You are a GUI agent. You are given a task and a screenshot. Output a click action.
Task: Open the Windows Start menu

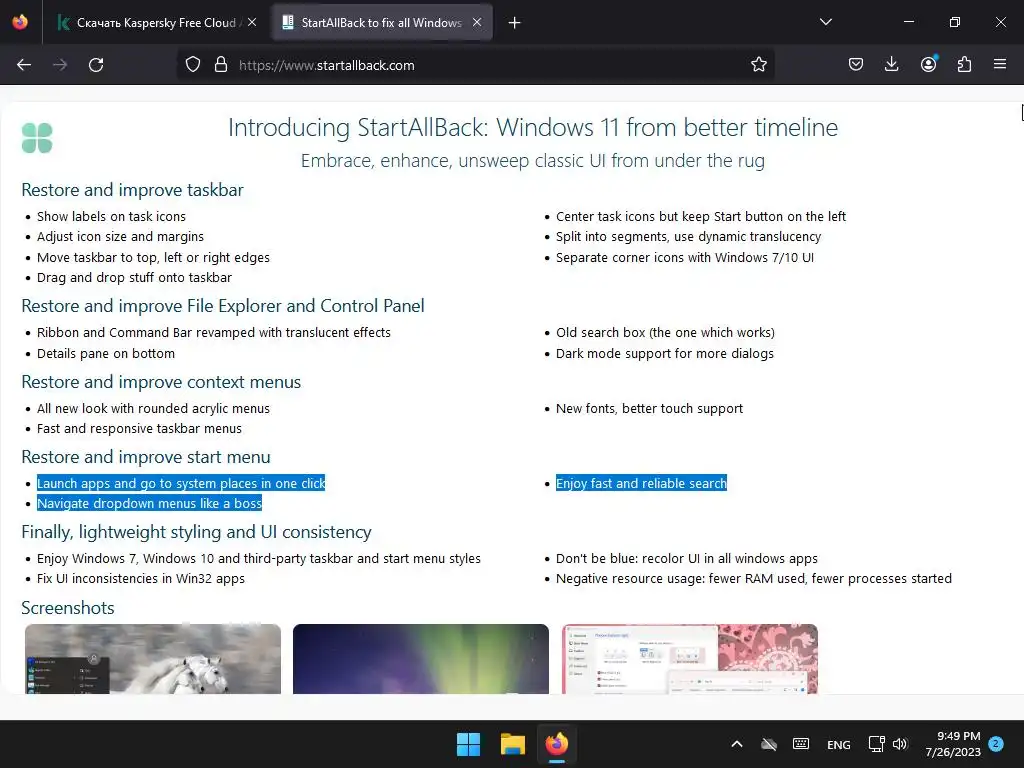[468, 744]
